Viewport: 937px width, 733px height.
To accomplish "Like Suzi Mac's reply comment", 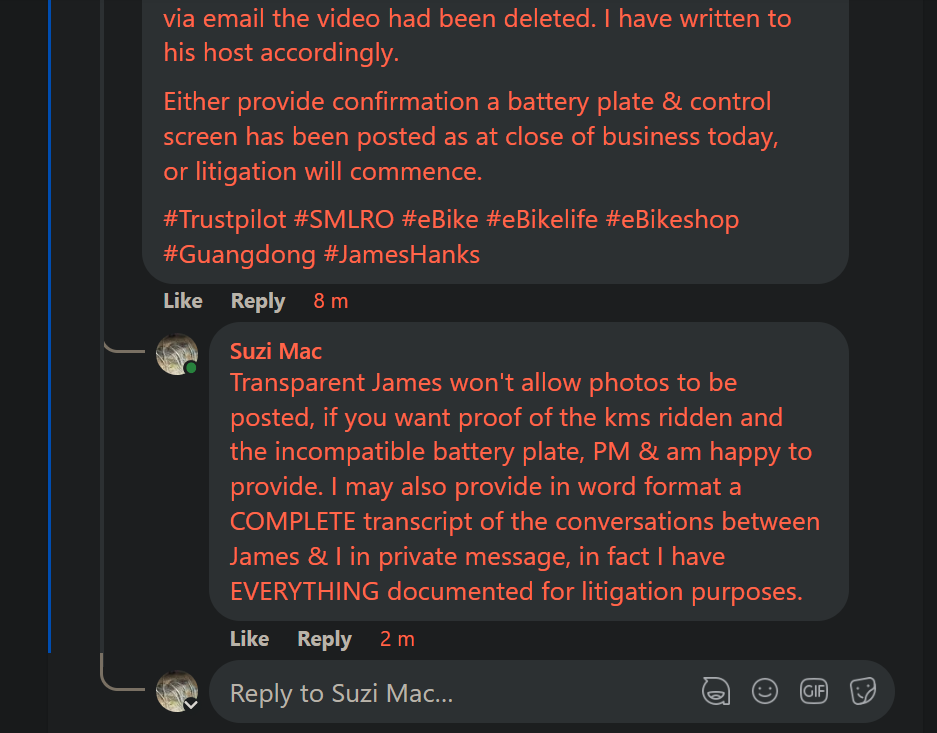I will tap(249, 639).
